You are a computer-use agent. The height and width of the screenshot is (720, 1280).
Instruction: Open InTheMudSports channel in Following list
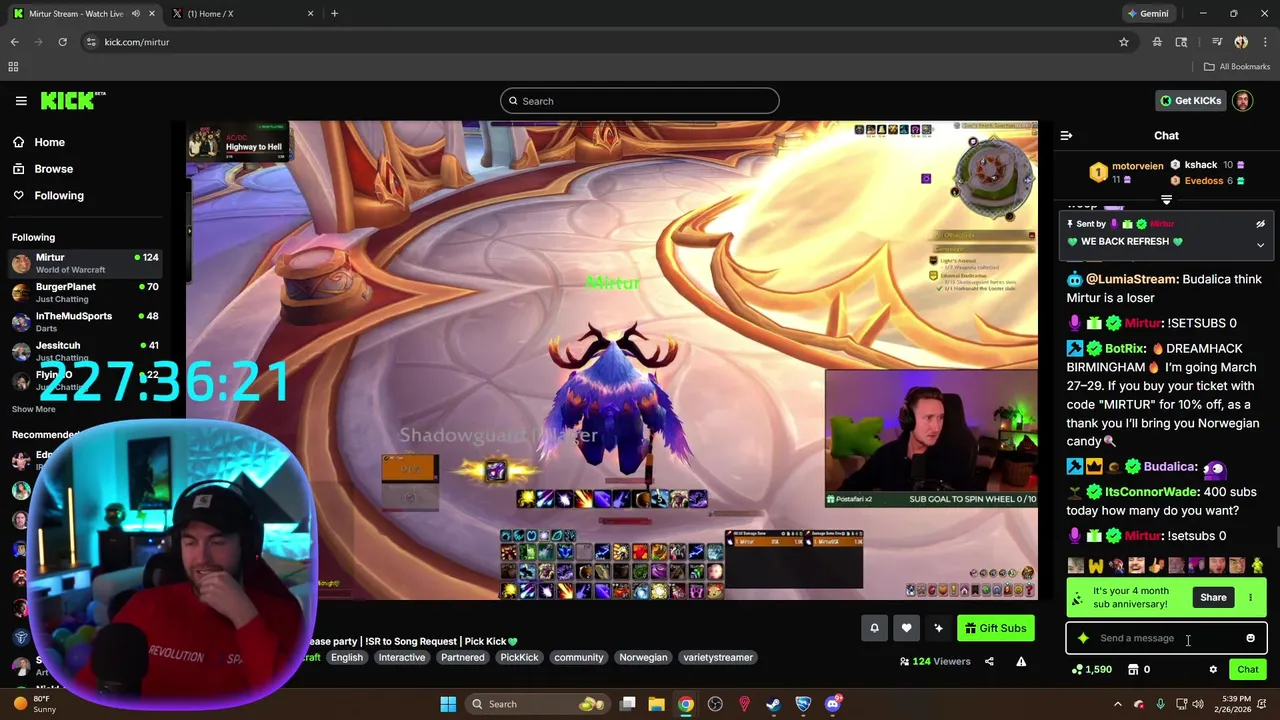(x=85, y=322)
